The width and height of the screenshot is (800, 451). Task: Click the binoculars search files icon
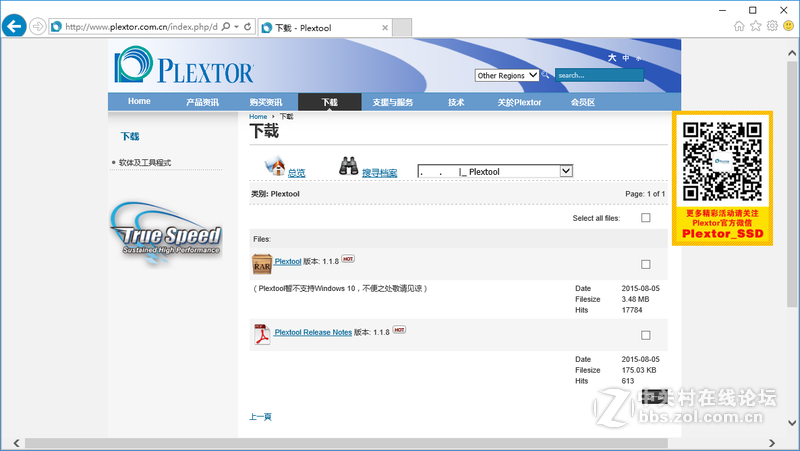[348, 166]
